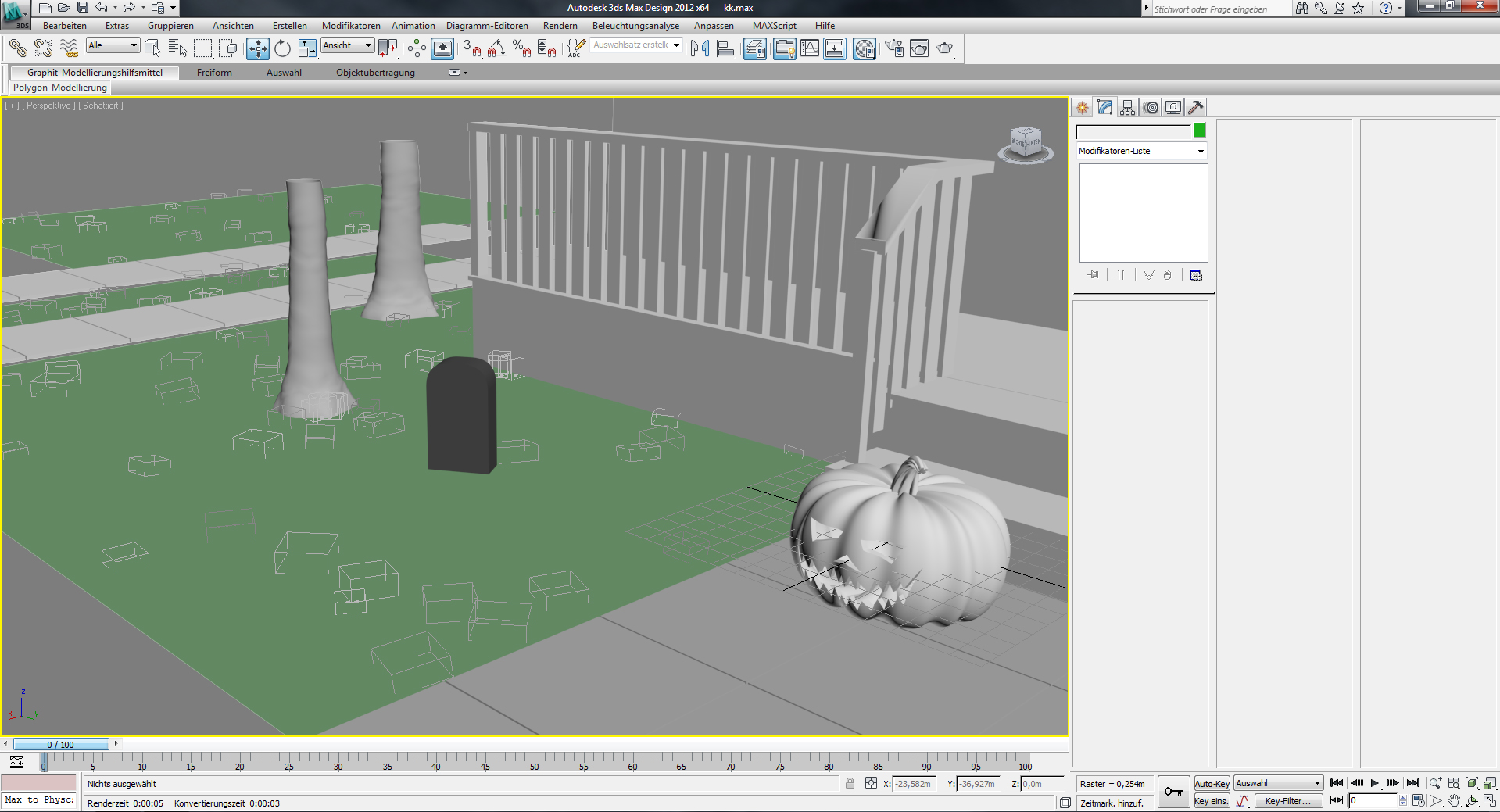Click the Use Pivot Point Center icon
Screen dimensions: 1500x812
(388, 48)
